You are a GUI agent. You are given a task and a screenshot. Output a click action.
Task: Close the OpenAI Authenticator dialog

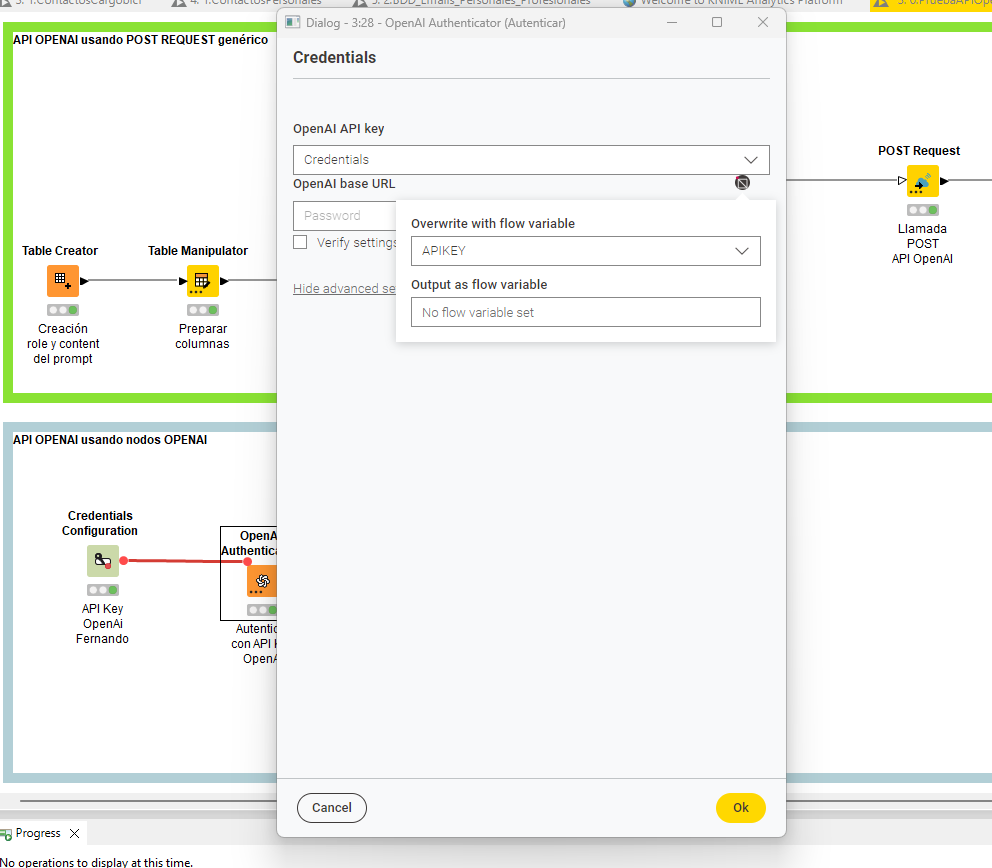pos(763,22)
